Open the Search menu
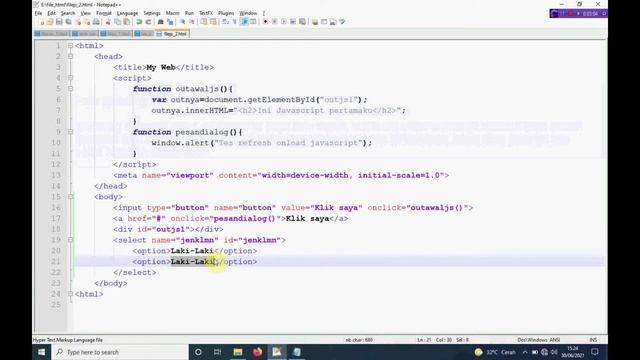This screenshot has height=360, width=640. point(68,13)
